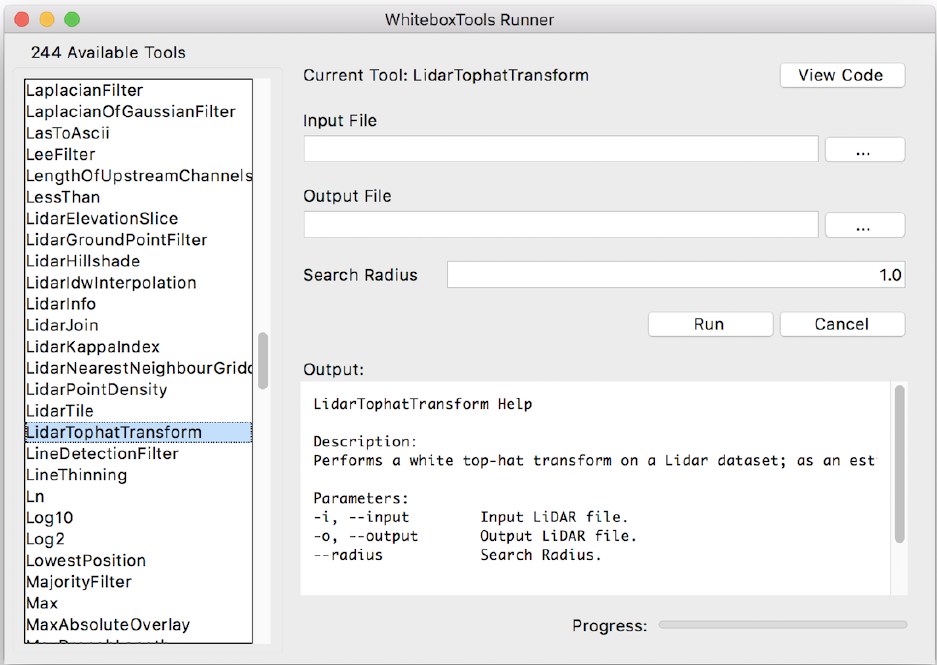Select the Ln tool

click(x=138, y=497)
